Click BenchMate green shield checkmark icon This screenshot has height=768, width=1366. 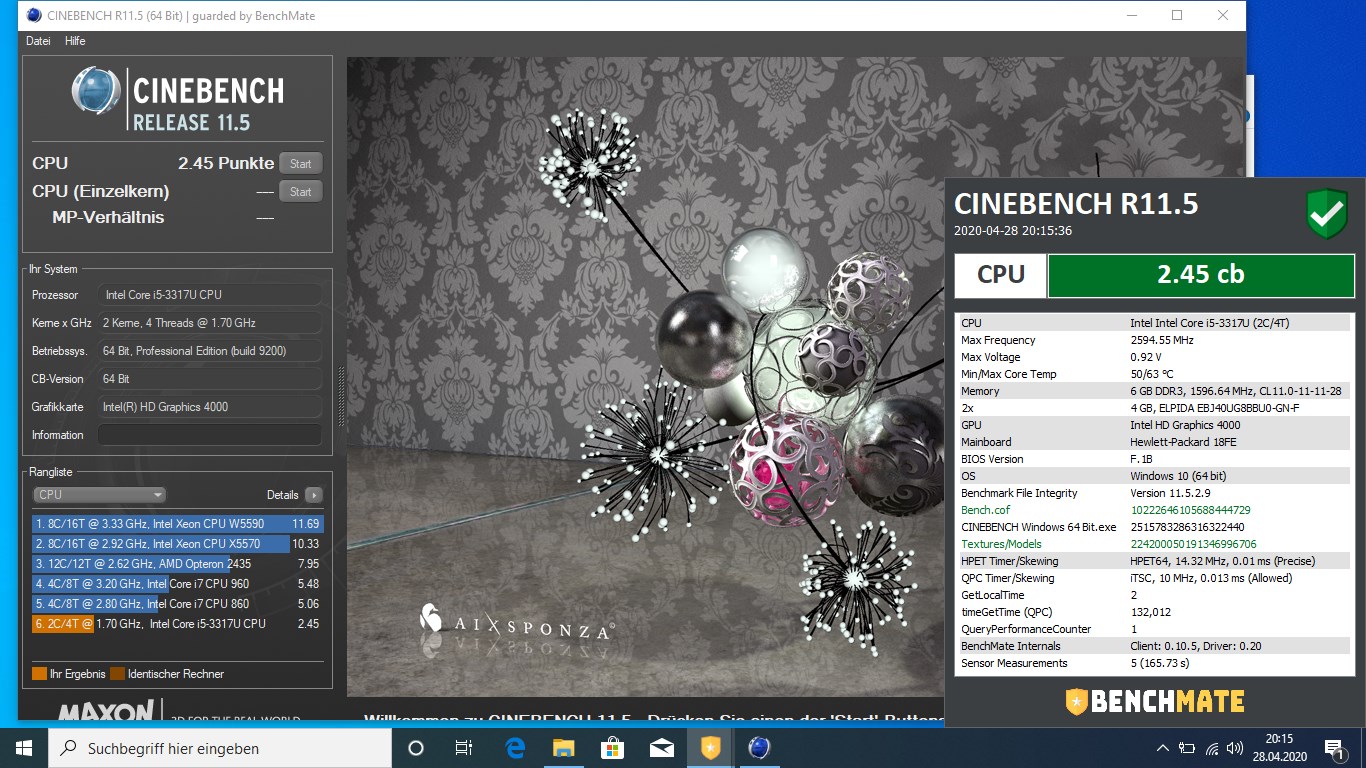(1327, 215)
